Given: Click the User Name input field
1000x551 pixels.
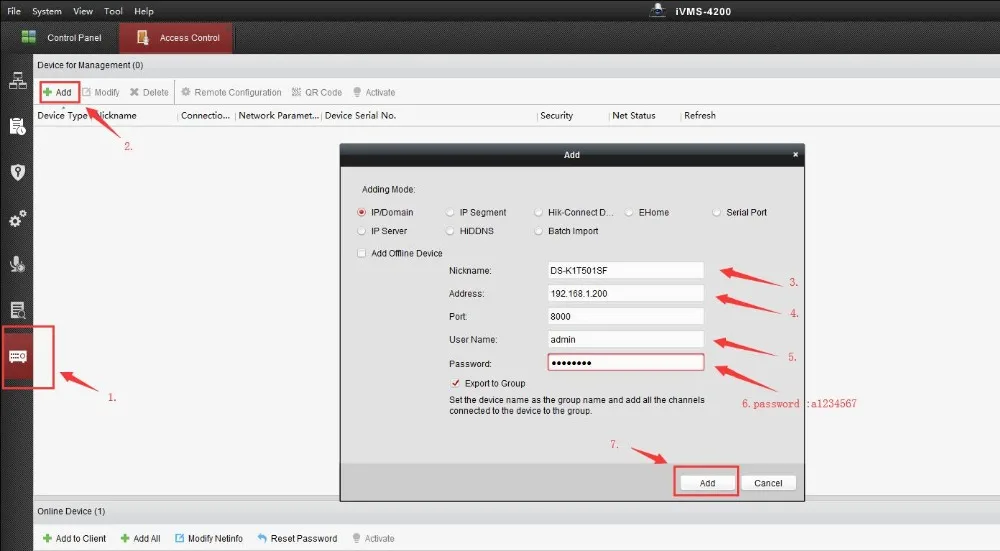Looking at the screenshot, I should pyautogui.click(x=625, y=339).
